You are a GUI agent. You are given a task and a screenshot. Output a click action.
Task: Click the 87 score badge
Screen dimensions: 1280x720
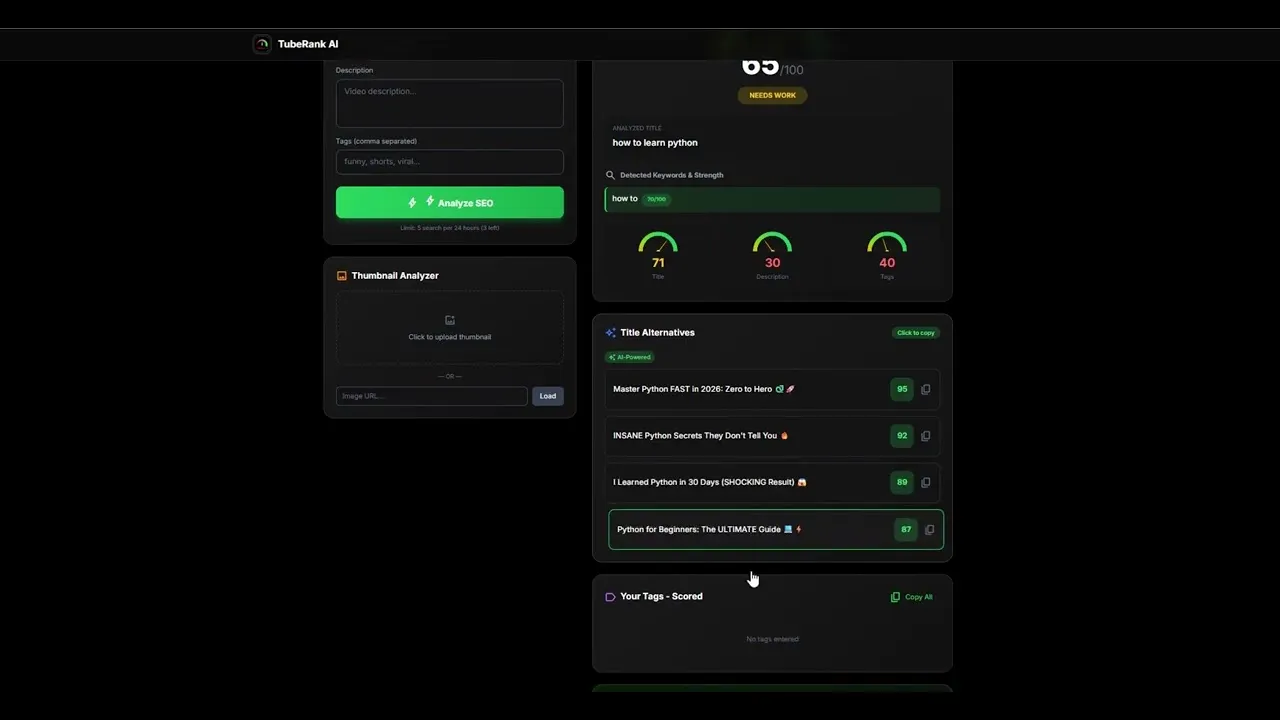906,530
